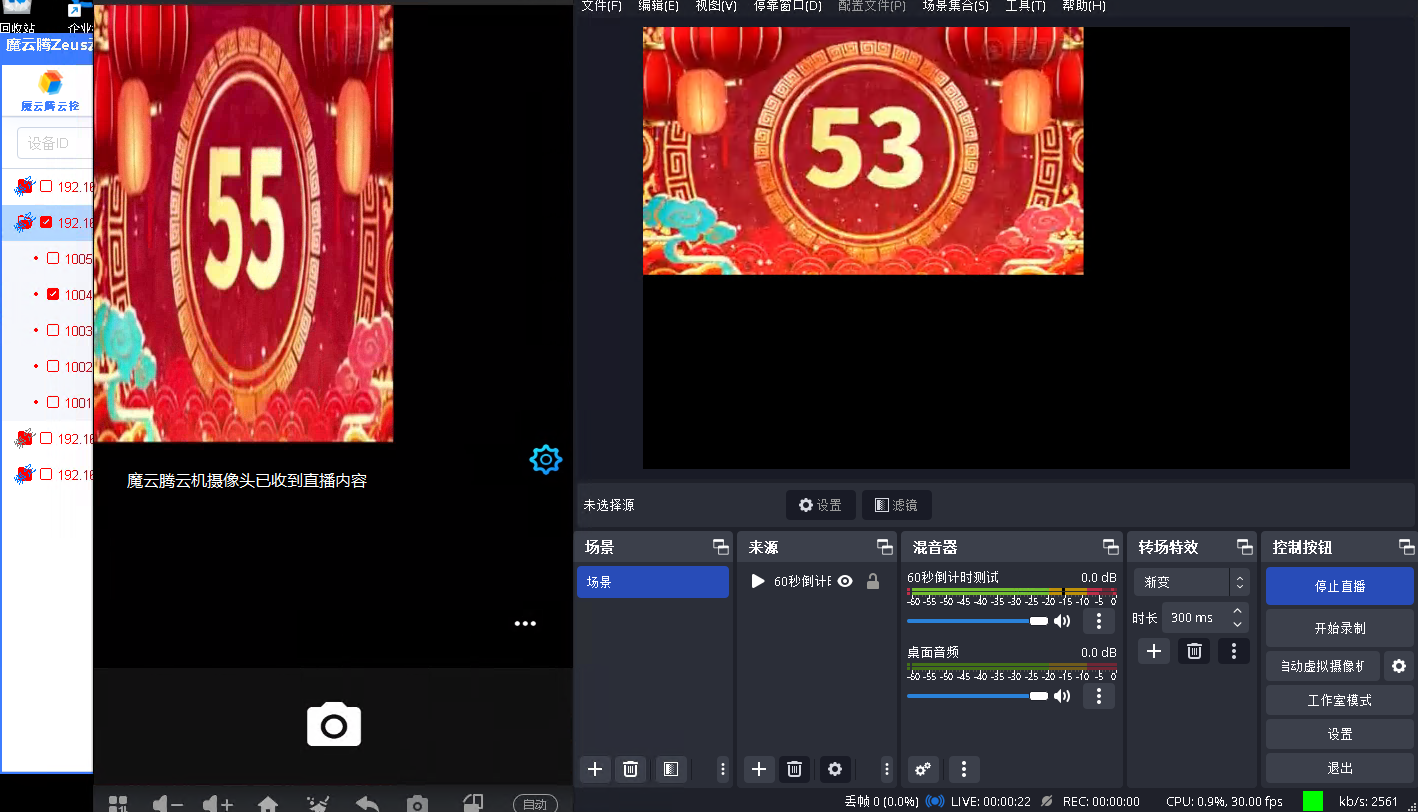Open the 自动 mode selector on the toolbar
Viewport: 1418px width, 812px height.
[x=535, y=802]
